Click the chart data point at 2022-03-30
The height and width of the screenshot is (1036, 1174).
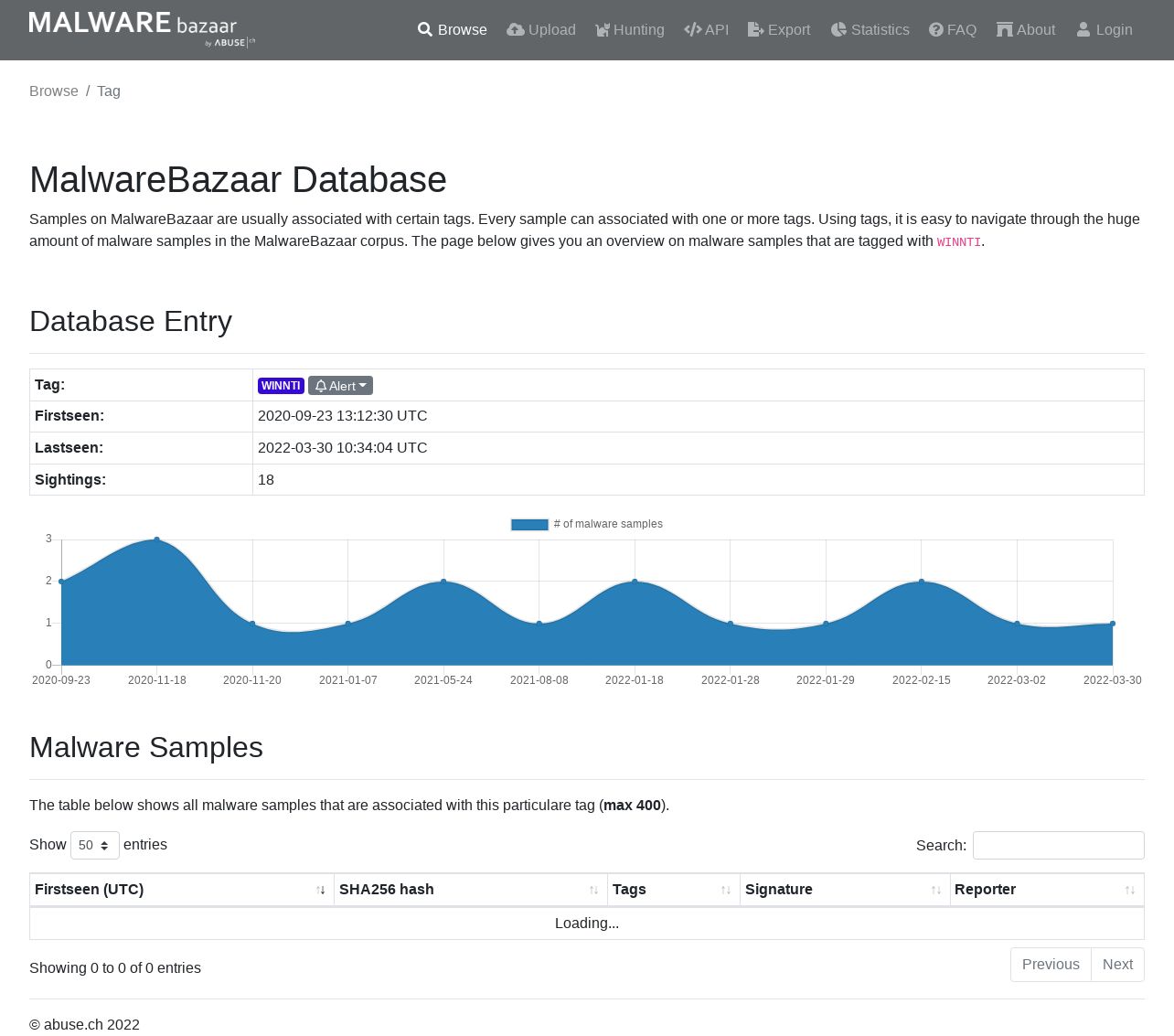(1113, 624)
